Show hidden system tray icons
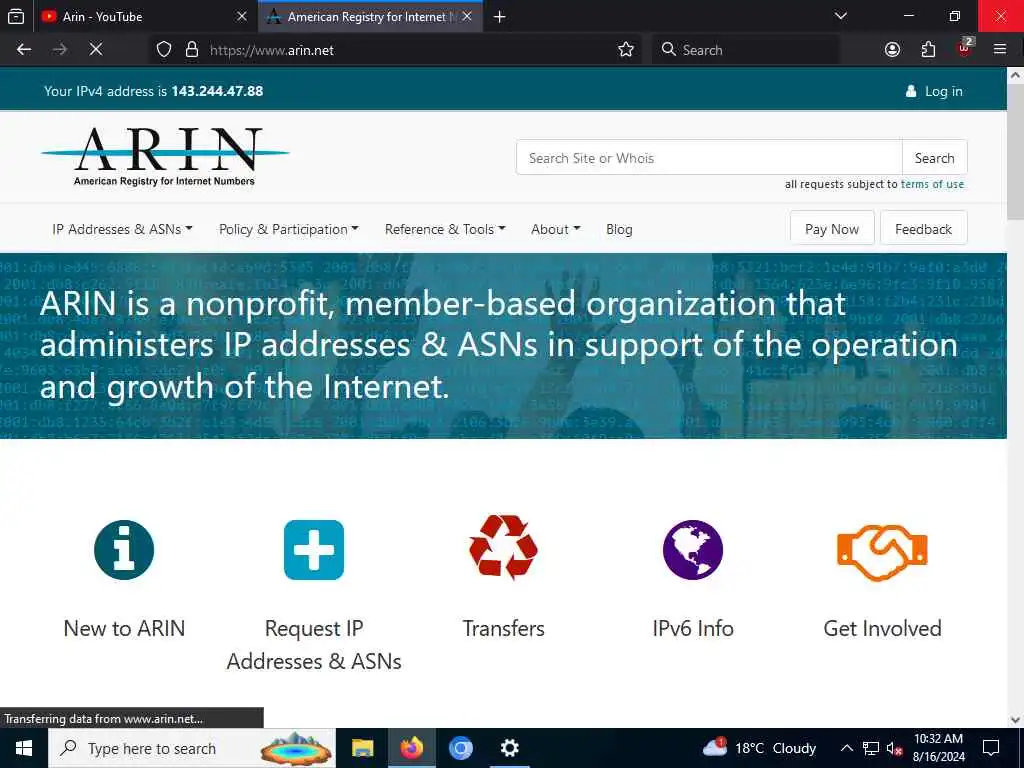1024x768 pixels. [x=846, y=748]
